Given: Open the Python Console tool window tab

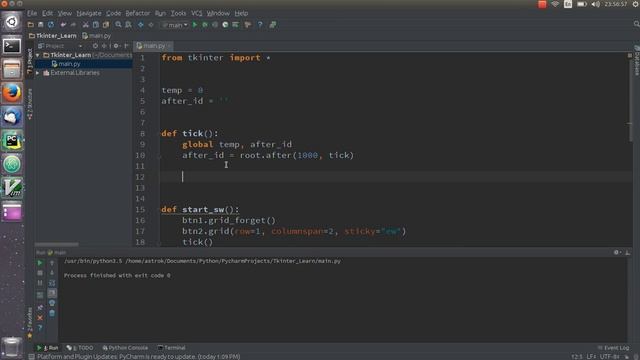Looking at the screenshot, I should point(125,348).
